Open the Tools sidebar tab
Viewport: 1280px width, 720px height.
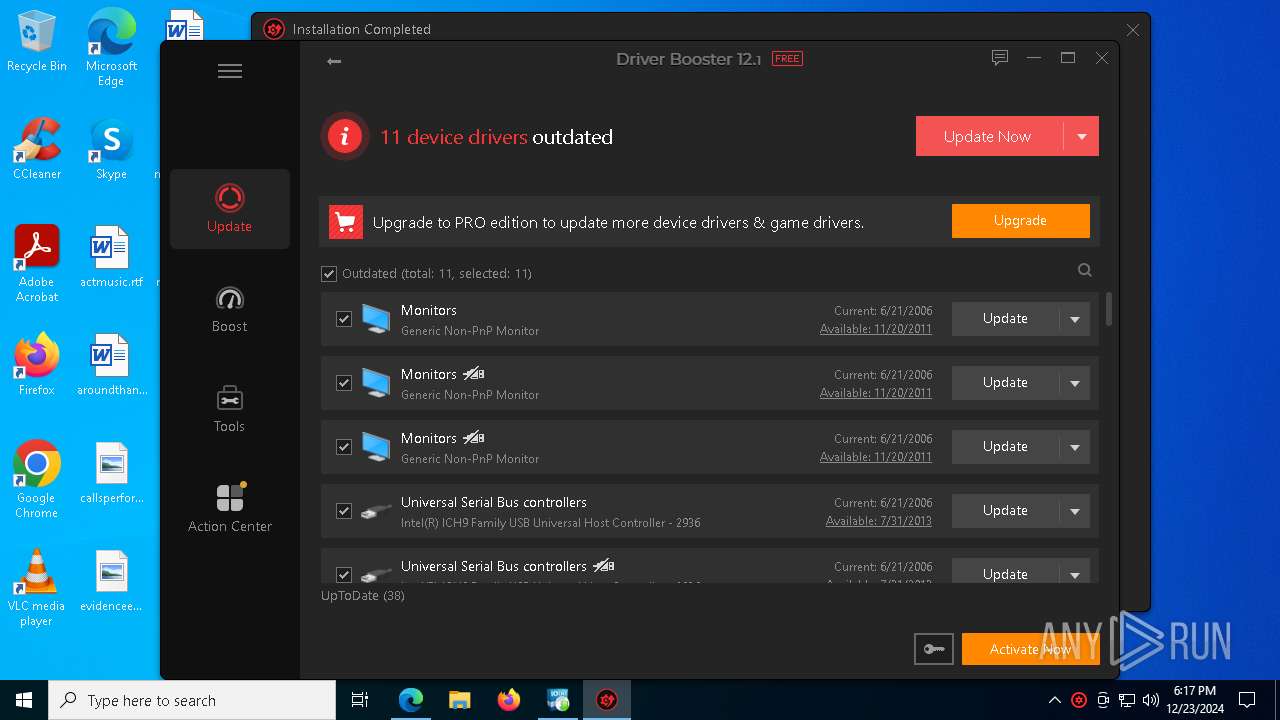(x=230, y=409)
